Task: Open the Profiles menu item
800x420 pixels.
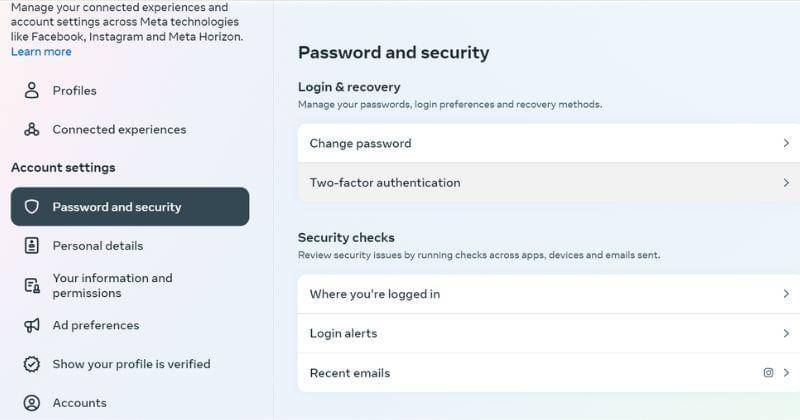Action: pyautogui.click(x=75, y=91)
